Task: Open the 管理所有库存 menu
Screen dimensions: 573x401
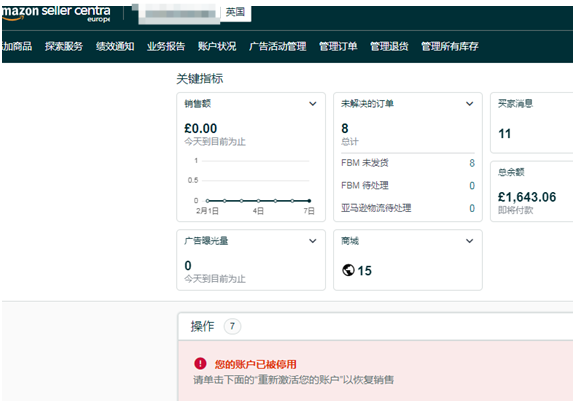Action: (x=450, y=46)
